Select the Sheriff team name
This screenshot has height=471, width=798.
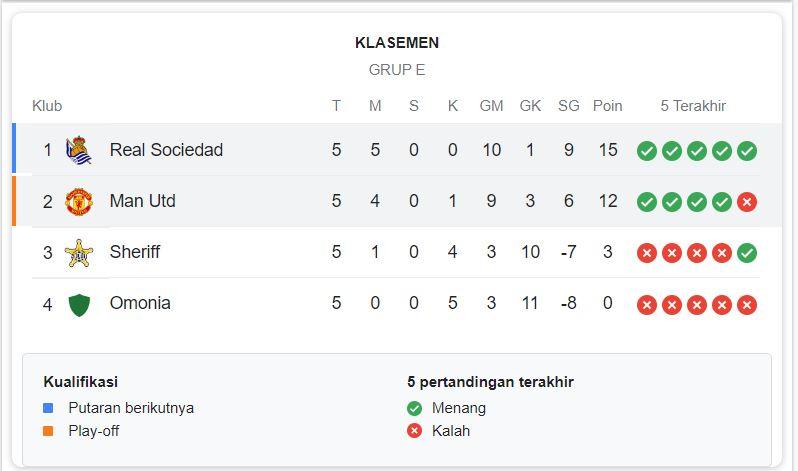(135, 252)
